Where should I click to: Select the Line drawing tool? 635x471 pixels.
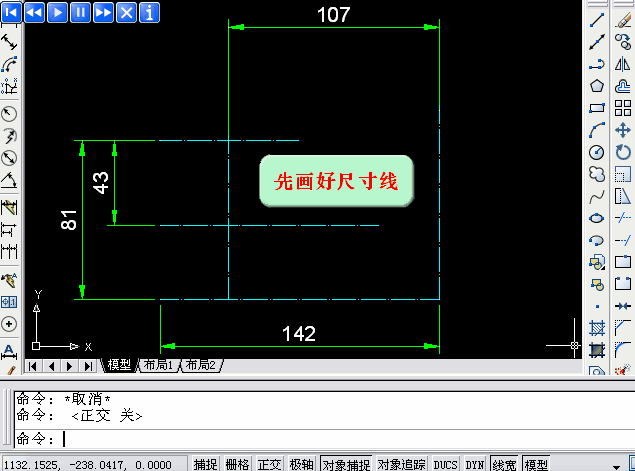[597, 20]
